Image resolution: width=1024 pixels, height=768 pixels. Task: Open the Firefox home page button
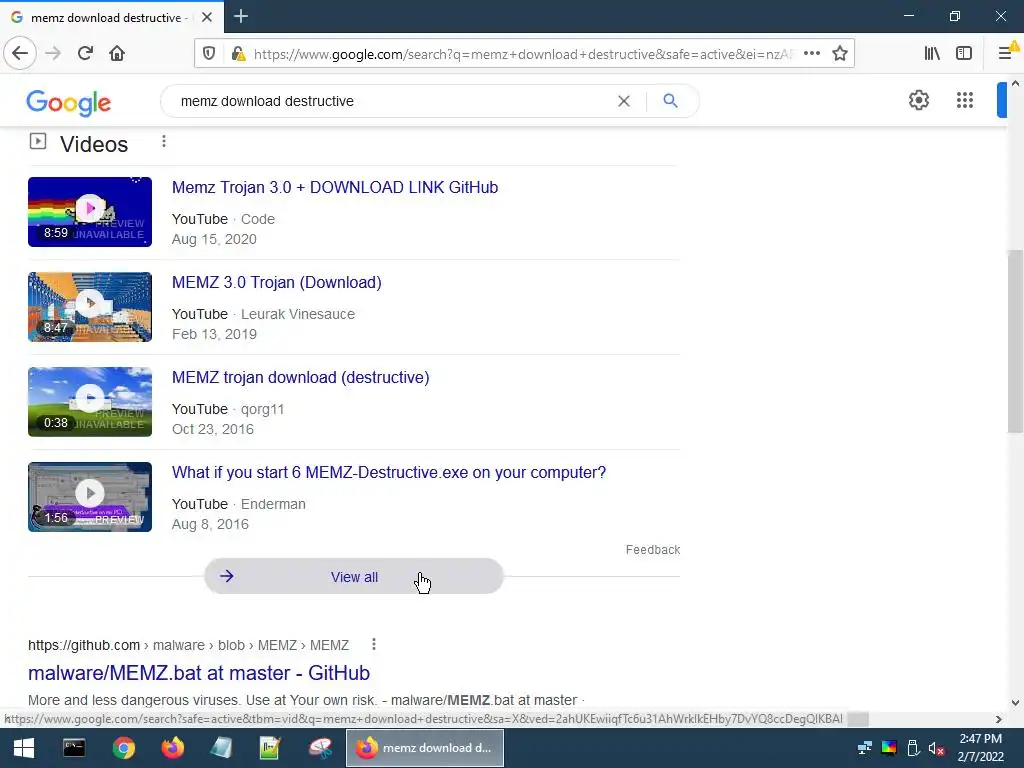click(x=117, y=54)
